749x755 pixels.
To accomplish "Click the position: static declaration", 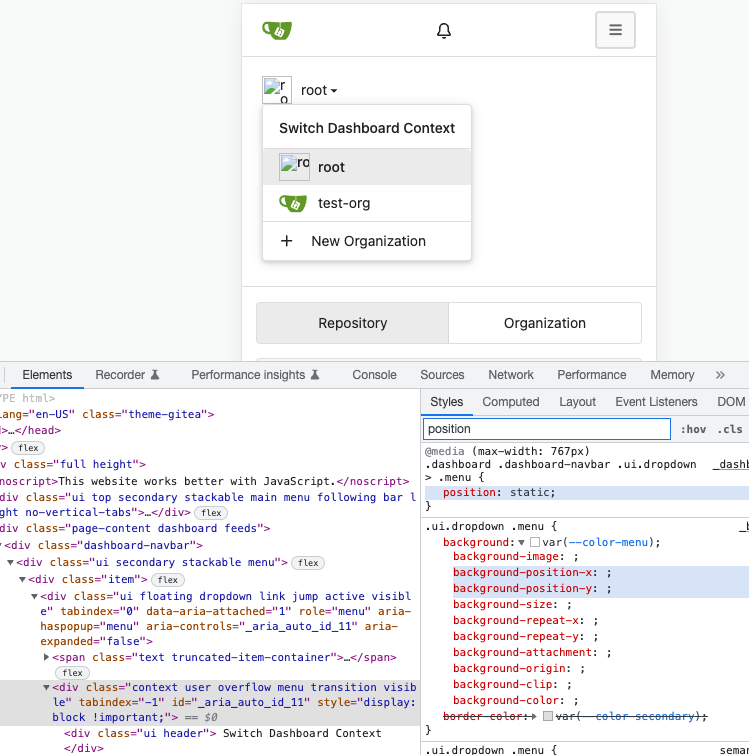I will click(x=499, y=492).
